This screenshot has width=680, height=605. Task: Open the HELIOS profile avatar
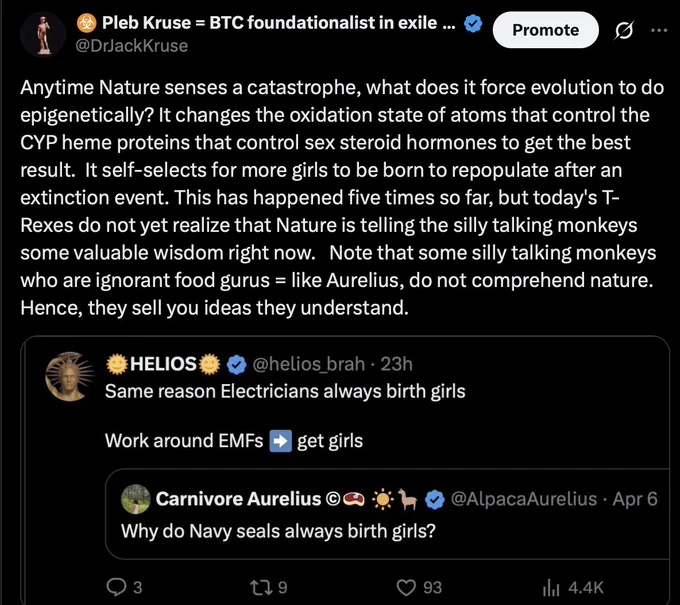point(70,376)
